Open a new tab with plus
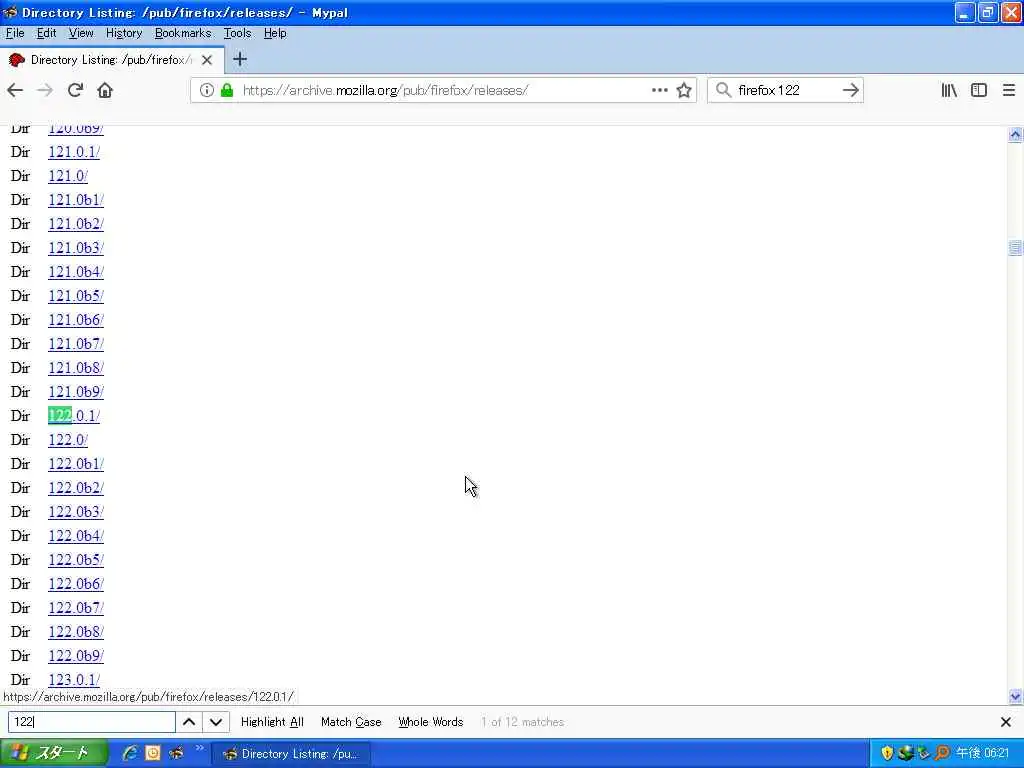 (x=240, y=59)
